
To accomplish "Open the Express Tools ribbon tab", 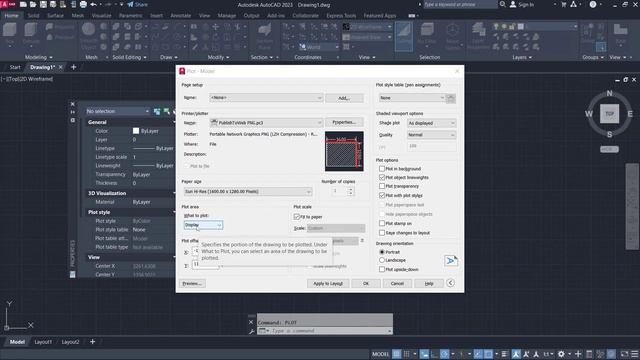I will click(341, 16).
